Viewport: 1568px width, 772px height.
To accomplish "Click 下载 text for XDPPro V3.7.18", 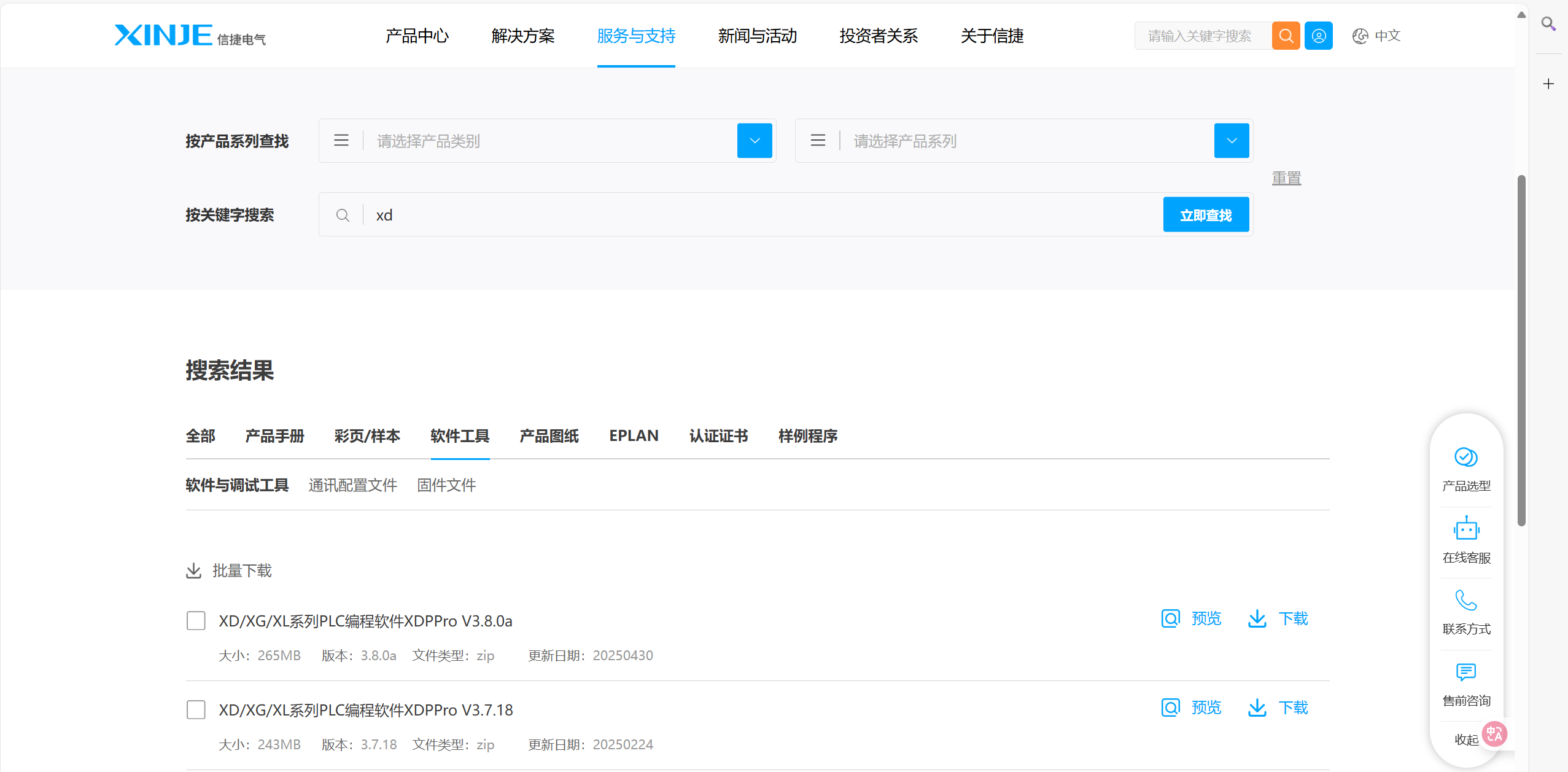I will (1293, 708).
